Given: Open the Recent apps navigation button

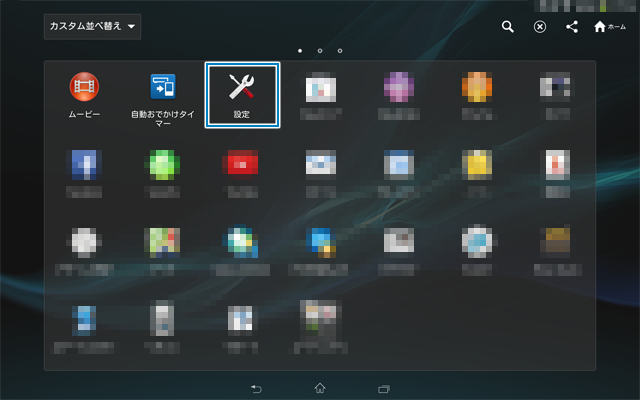Looking at the screenshot, I should 383,388.
